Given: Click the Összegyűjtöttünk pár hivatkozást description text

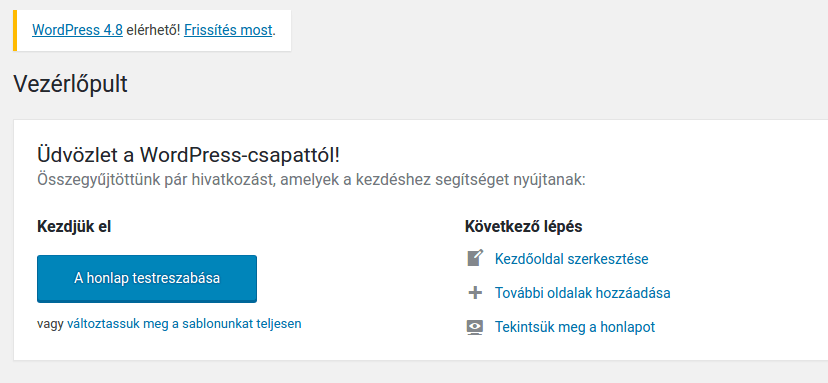Looking at the screenshot, I should (311, 180).
